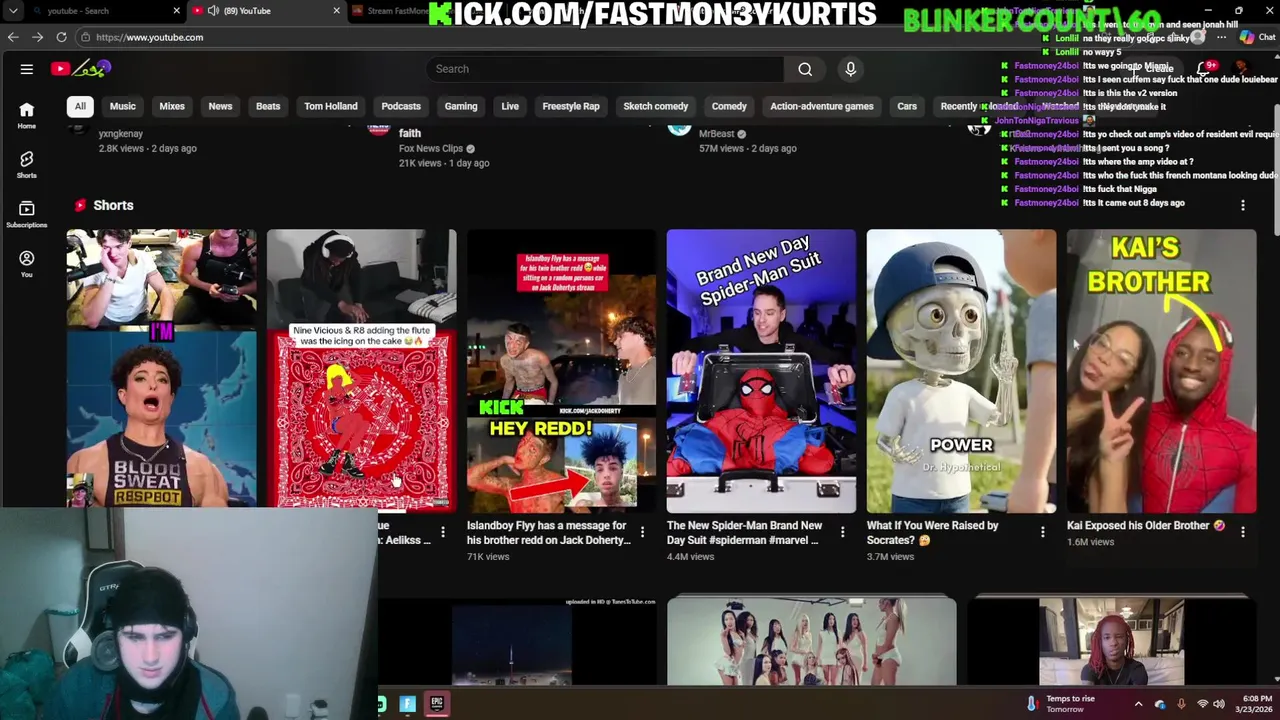
Task: Filter by Action-adventure games
Action: pyautogui.click(x=822, y=106)
